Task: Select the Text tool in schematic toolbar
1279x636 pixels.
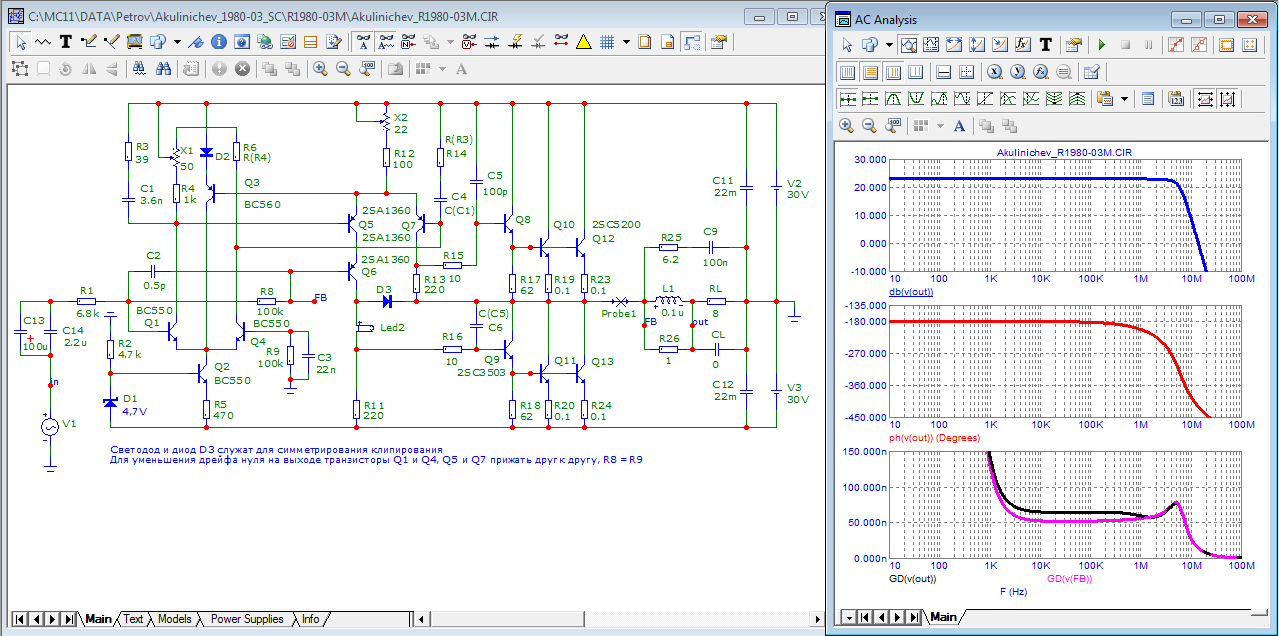Action: click(65, 42)
